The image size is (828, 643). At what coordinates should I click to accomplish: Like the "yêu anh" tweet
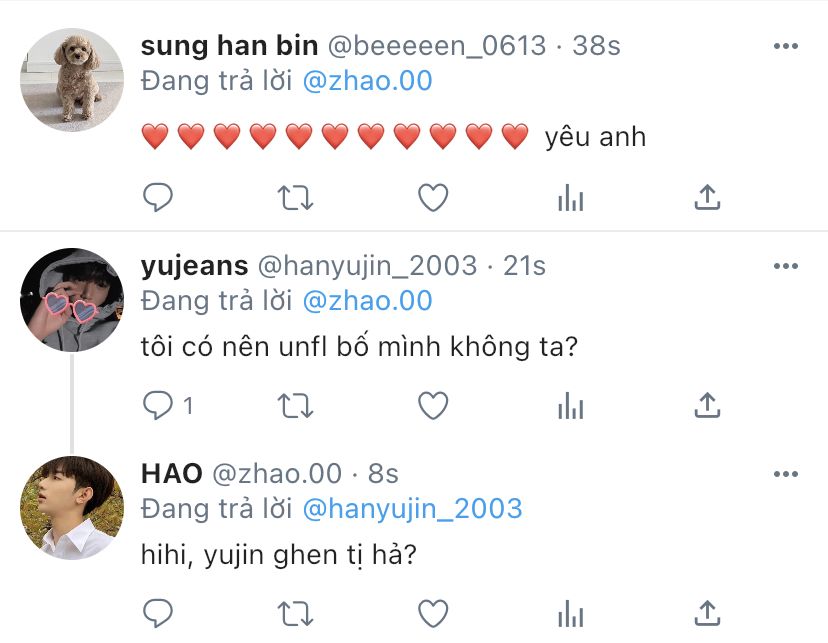tap(433, 197)
